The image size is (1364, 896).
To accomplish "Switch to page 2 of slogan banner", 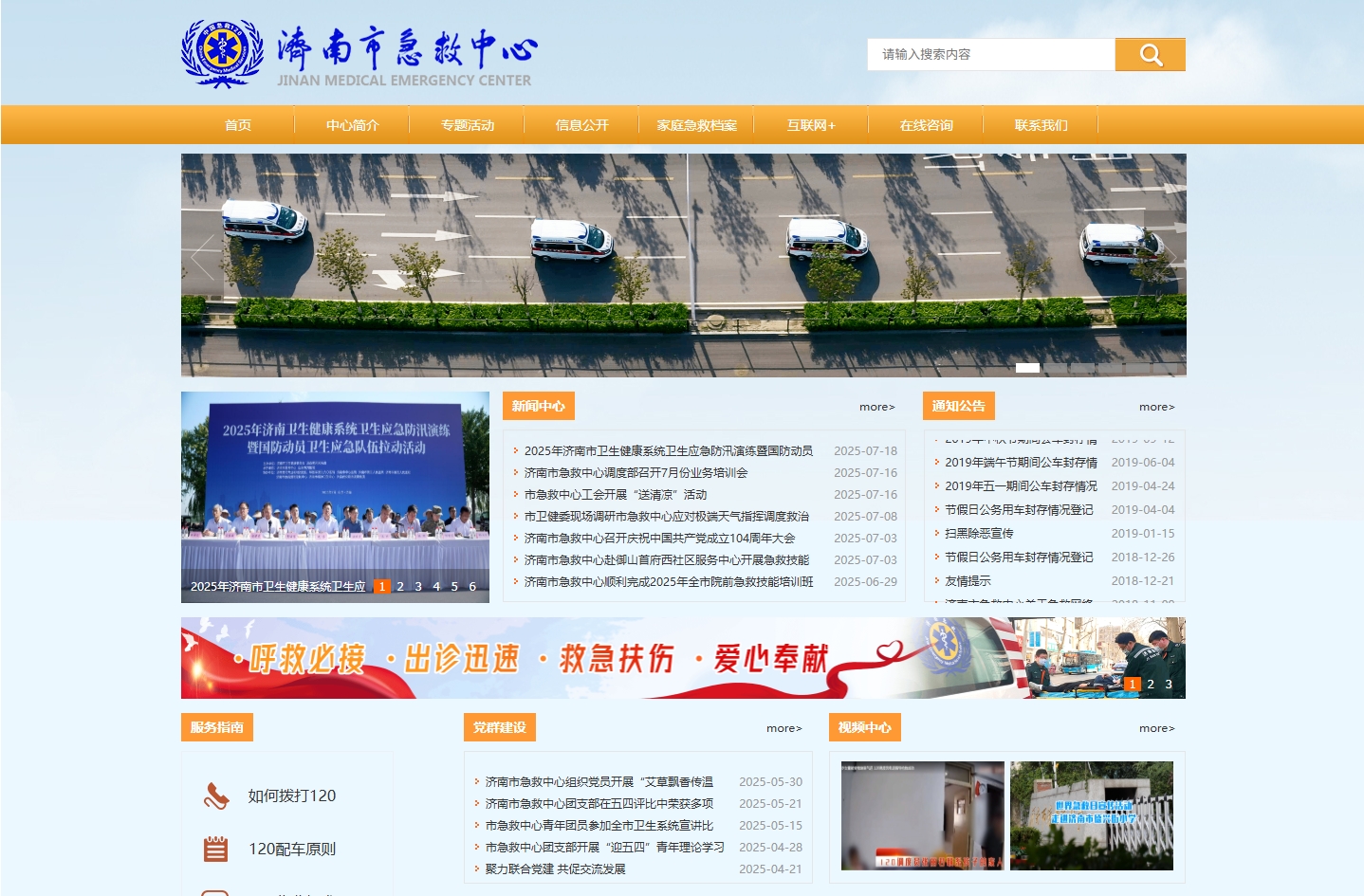I will tap(1151, 685).
